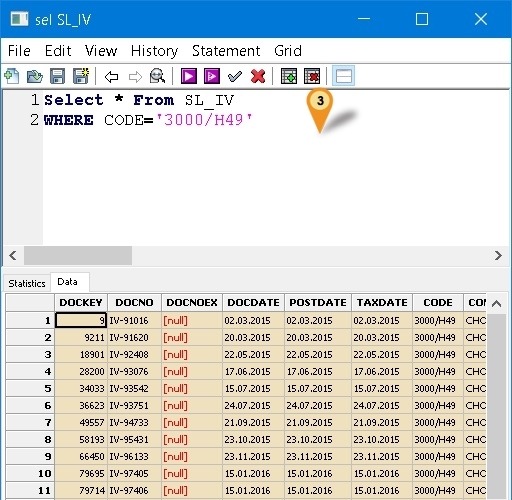
Task: Click DOCKEY cell 79714
Action: coord(81,490)
